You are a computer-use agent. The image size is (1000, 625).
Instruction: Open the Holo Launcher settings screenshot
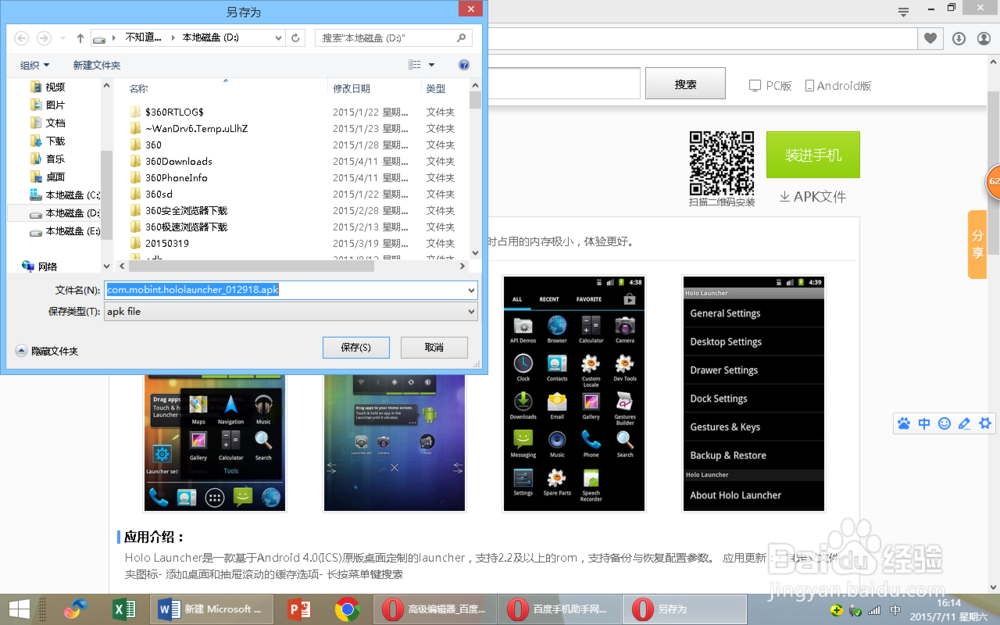pos(753,393)
